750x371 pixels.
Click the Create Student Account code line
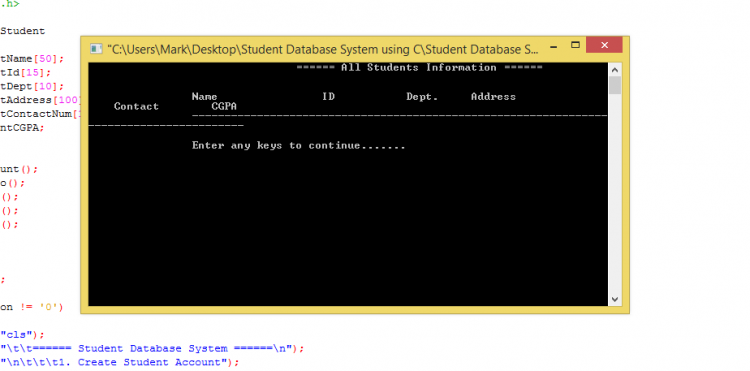pos(119,362)
